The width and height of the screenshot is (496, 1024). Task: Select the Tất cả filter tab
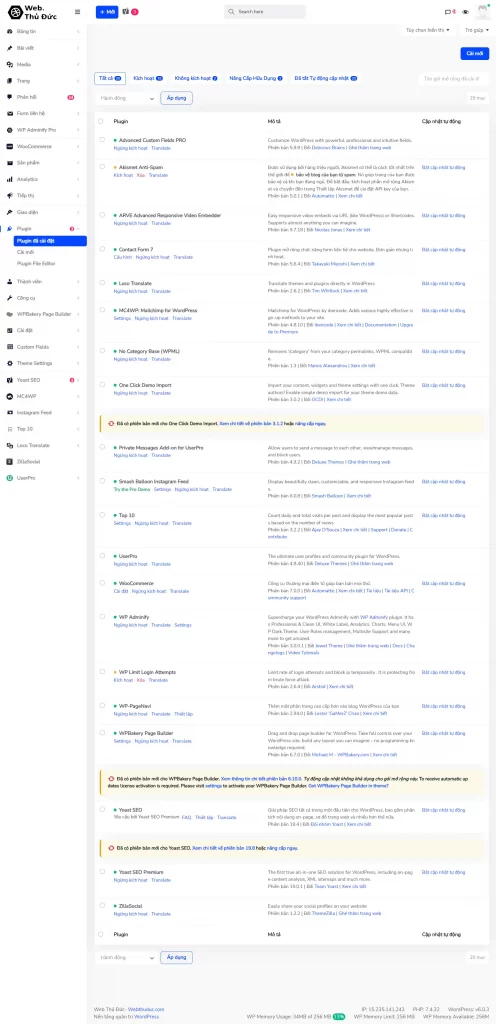click(110, 78)
